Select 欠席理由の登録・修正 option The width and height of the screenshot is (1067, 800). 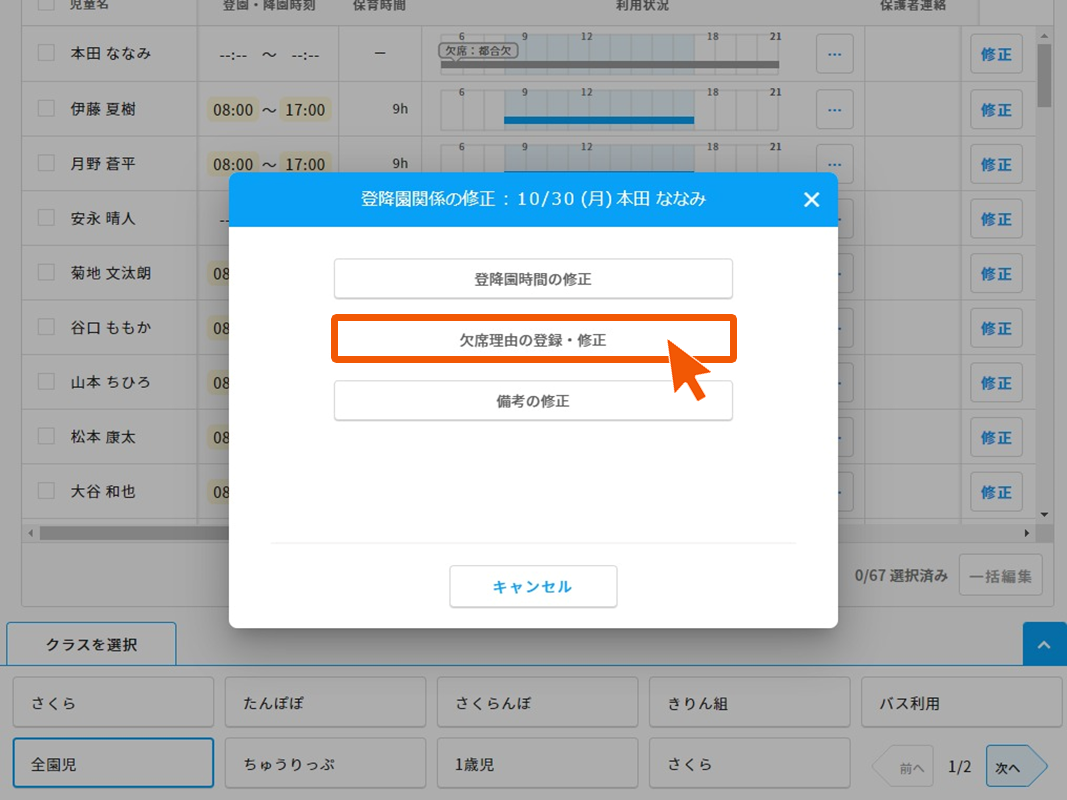pos(533,340)
